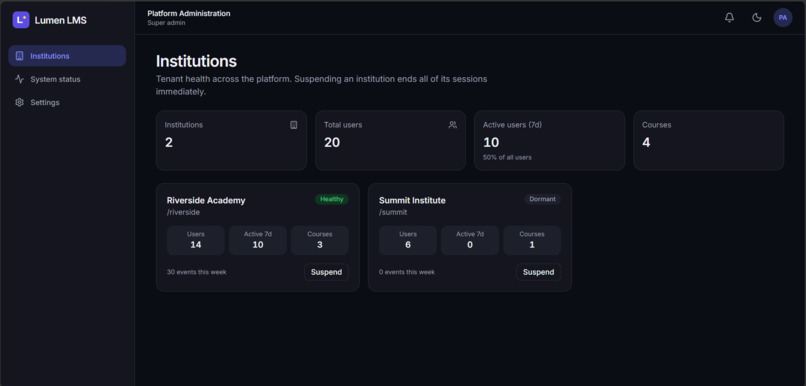This screenshot has width=806, height=386.
Task: Click '50% of all users' text
Action: tap(507, 157)
